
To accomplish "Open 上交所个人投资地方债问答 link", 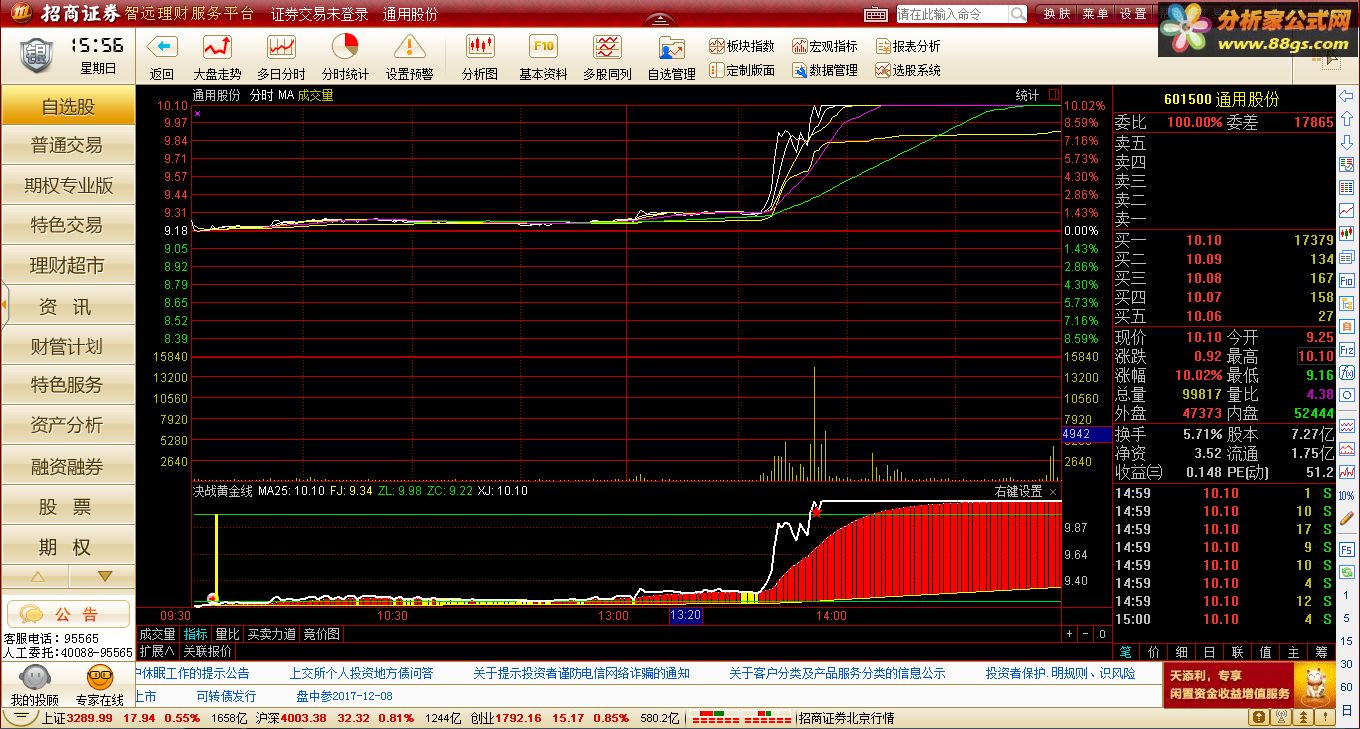I will [362, 673].
